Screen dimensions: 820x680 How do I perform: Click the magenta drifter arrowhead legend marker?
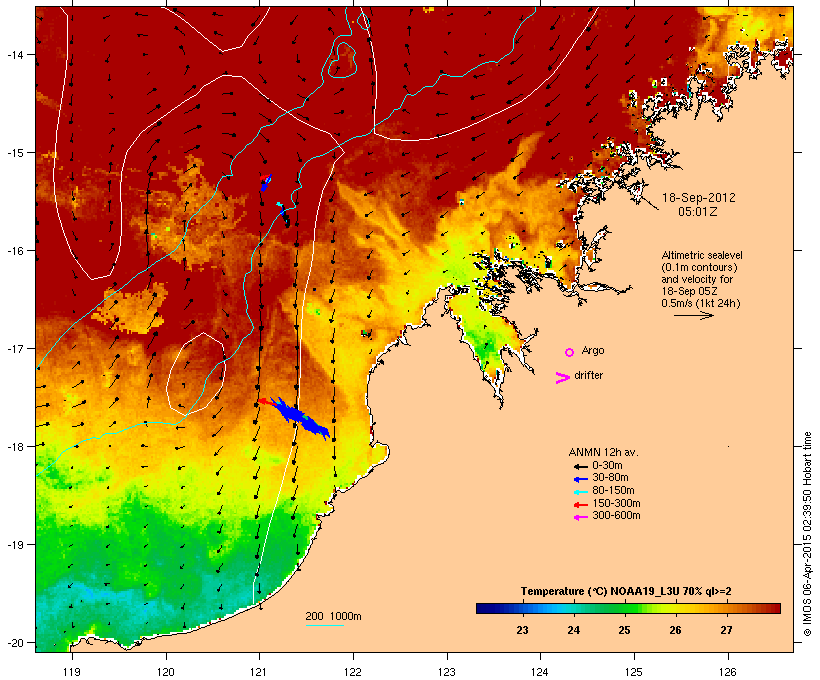[562, 378]
